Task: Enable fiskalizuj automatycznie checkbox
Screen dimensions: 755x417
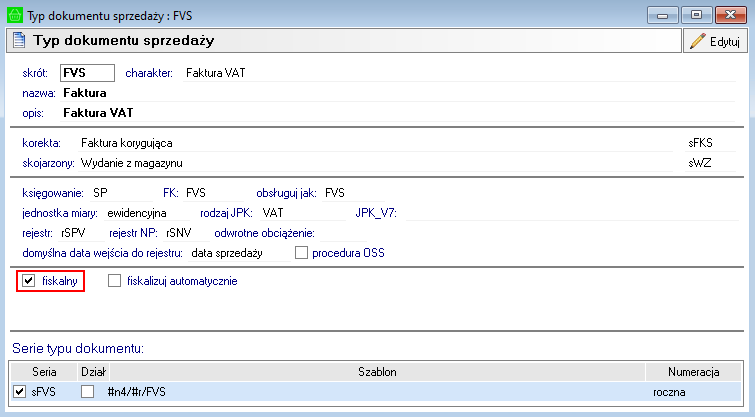Action: 114,282
